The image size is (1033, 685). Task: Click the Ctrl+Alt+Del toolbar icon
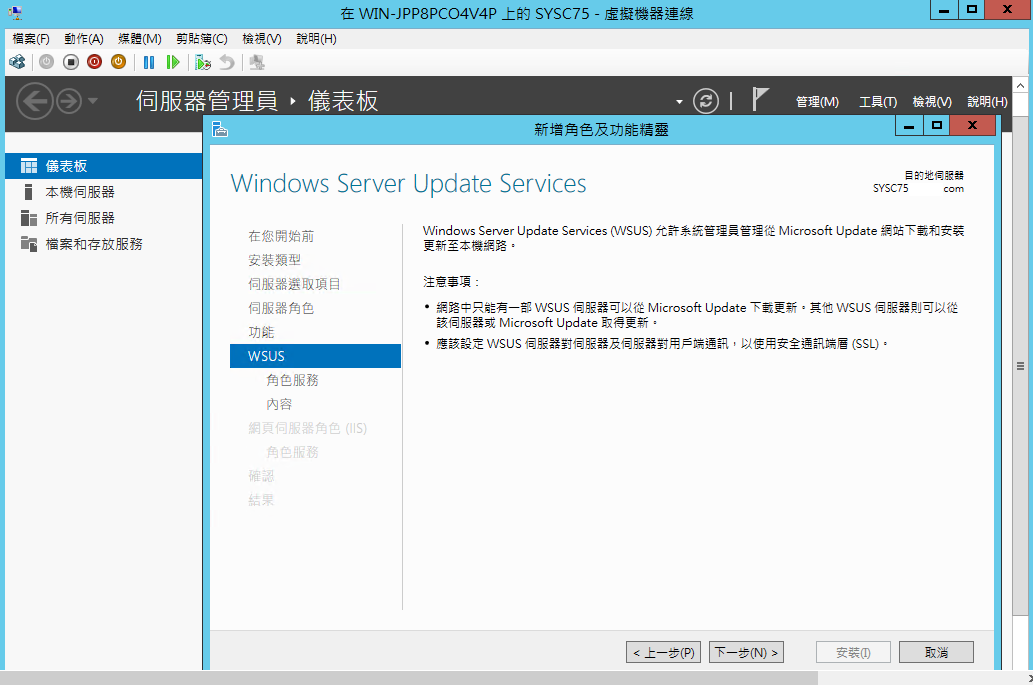17,63
